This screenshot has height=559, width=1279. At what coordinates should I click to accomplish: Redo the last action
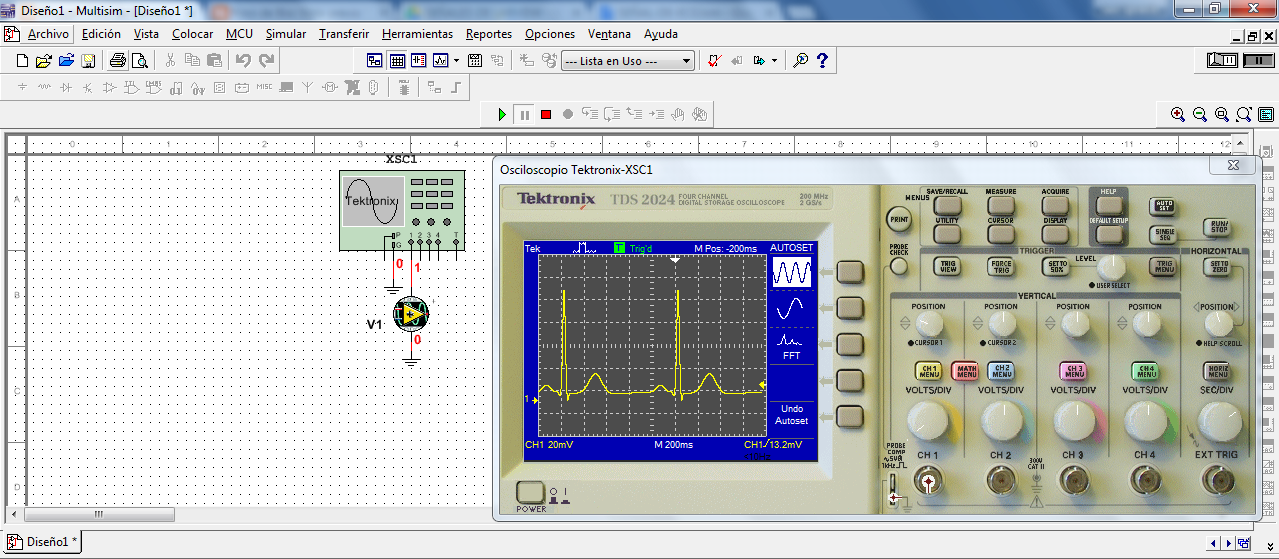click(266, 61)
